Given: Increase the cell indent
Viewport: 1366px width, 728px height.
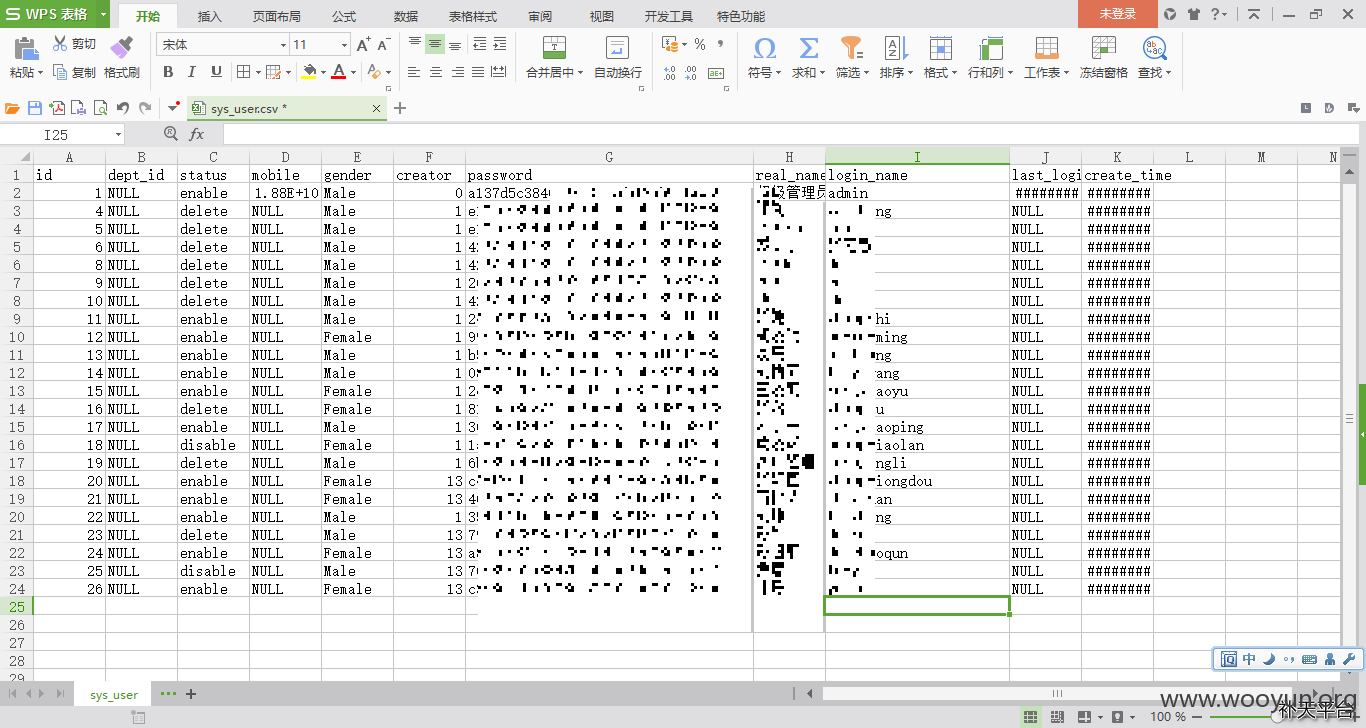Looking at the screenshot, I should coord(499,44).
